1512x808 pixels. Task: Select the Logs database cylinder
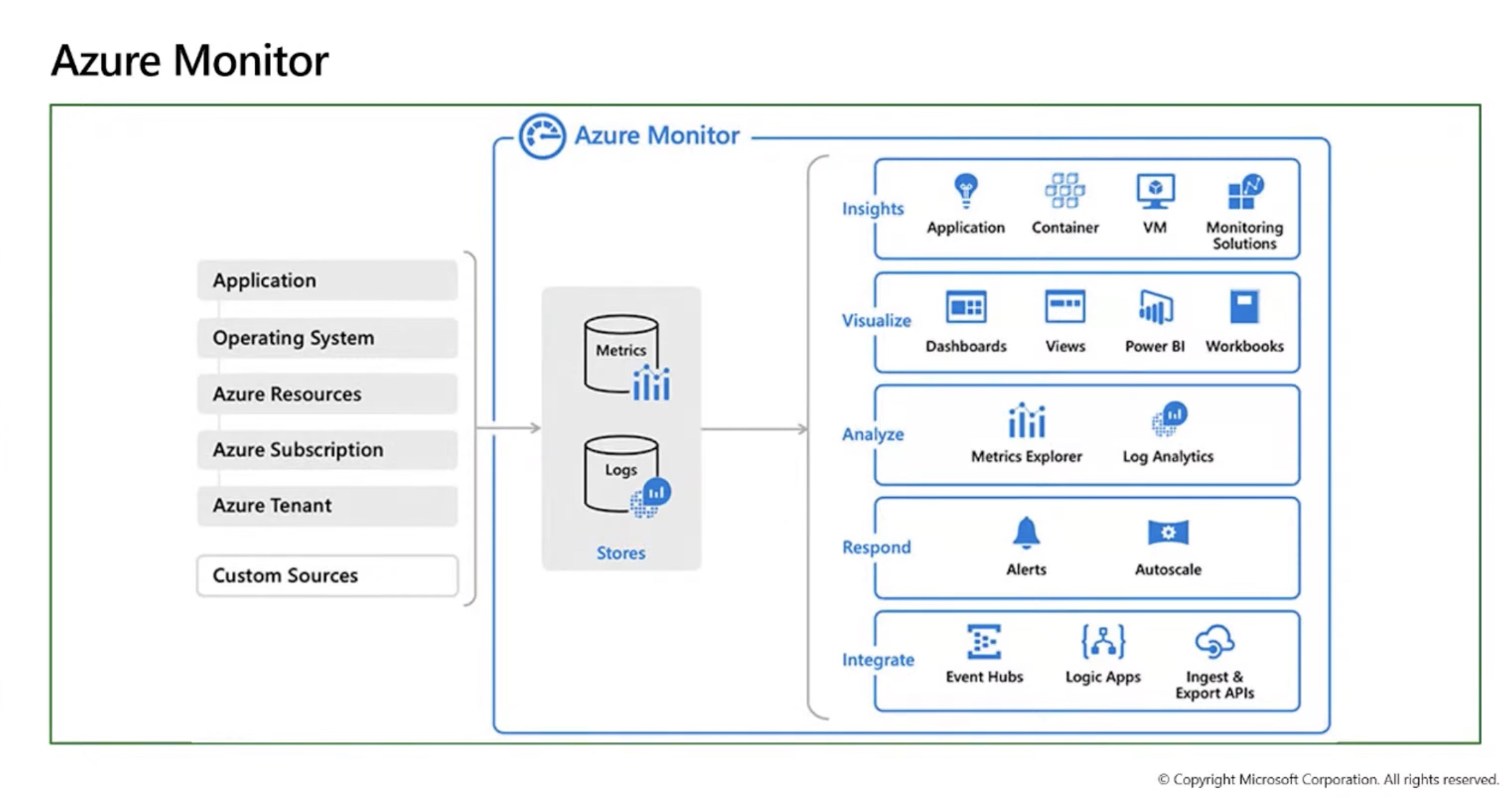620,474
